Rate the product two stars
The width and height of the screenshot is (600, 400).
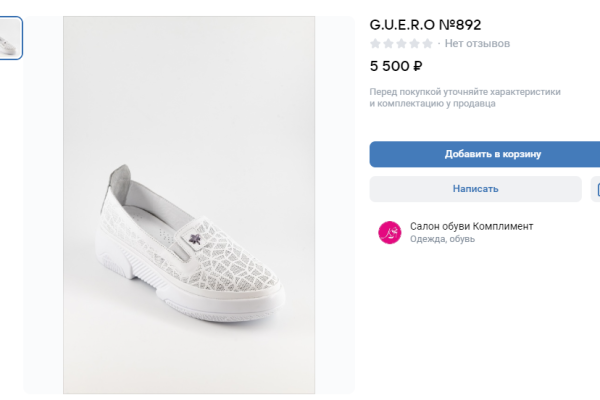click(x=388, y=44)
